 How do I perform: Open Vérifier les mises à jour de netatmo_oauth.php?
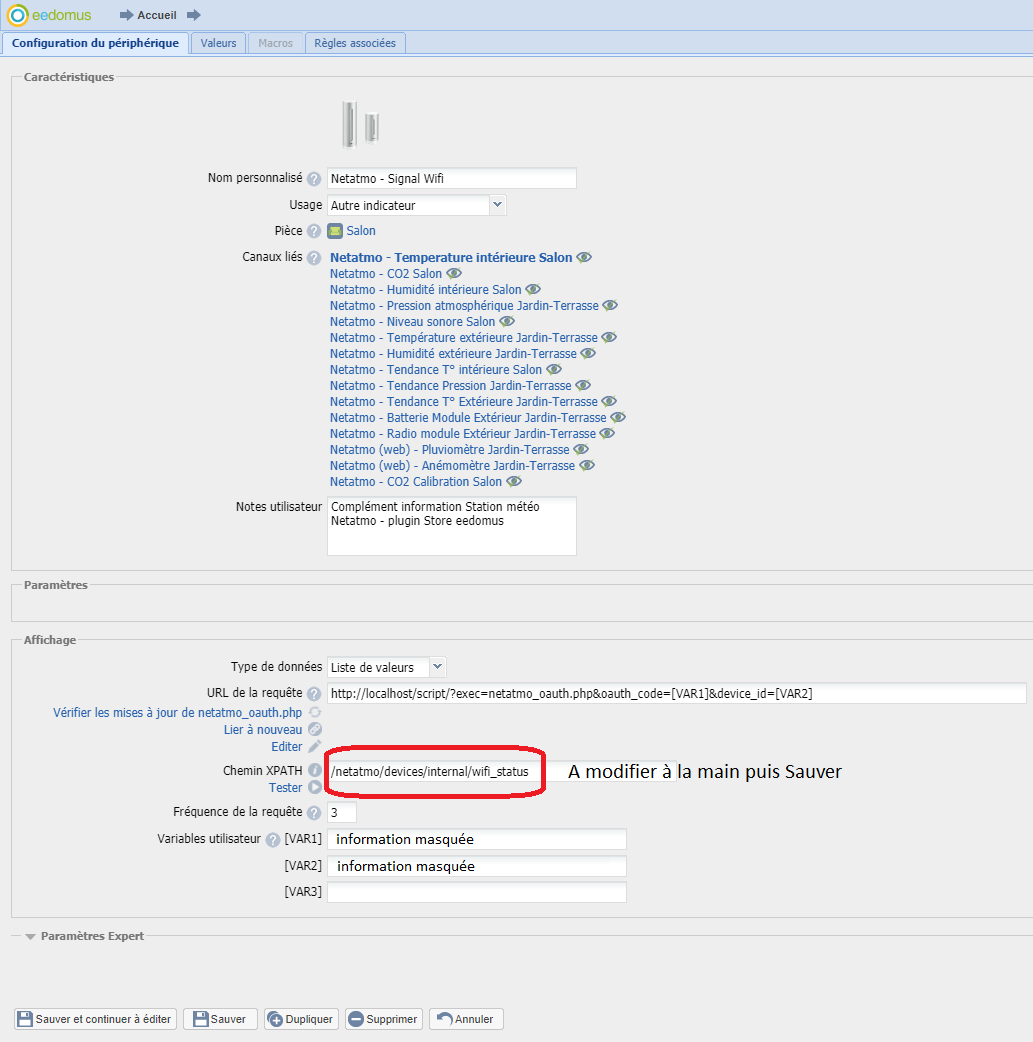pyautogui.click(x=177, y=712)
